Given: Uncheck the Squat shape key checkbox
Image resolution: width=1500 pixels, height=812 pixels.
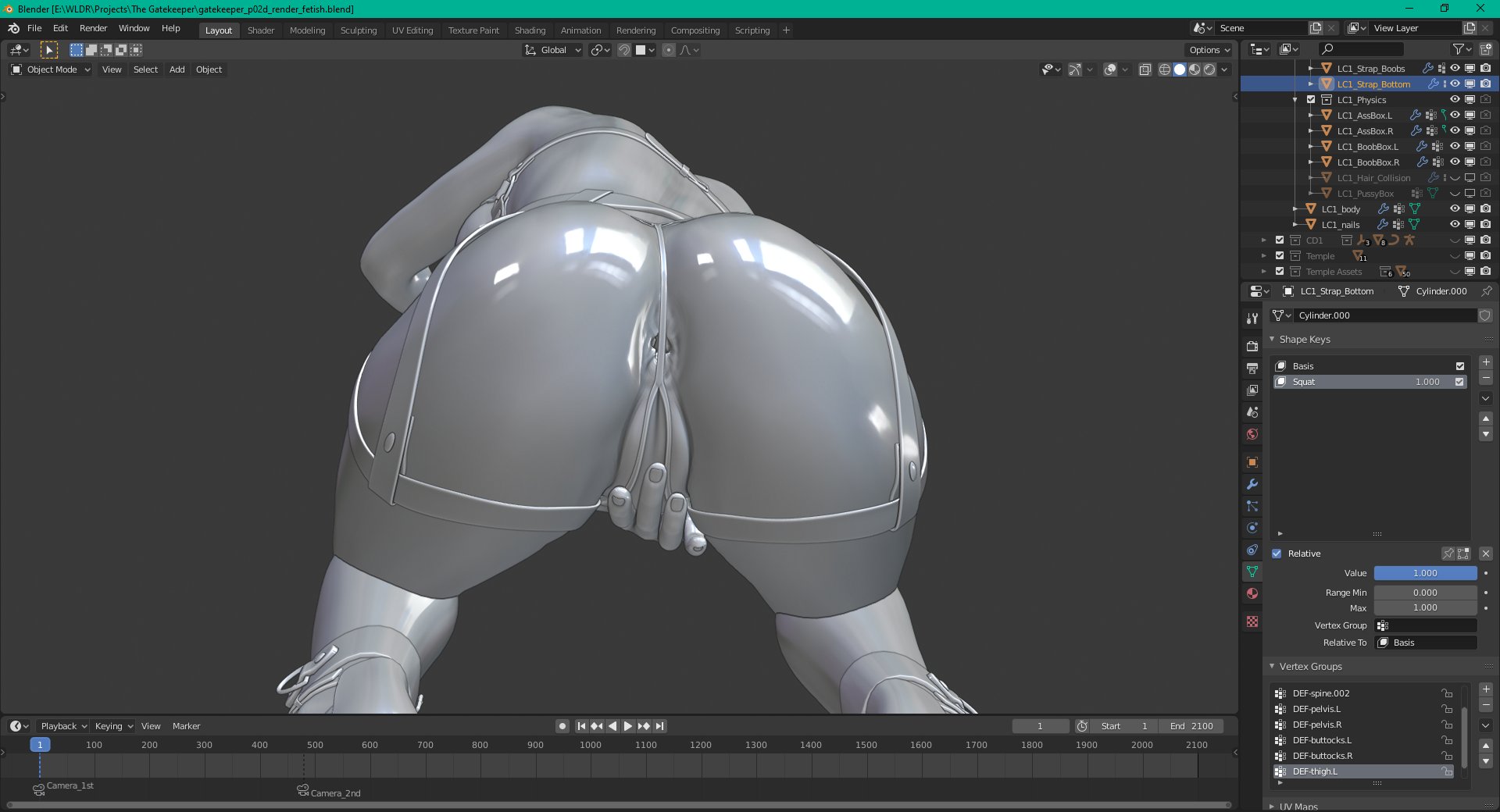Looking at the screenshot, I should [x=1459, y=382].
